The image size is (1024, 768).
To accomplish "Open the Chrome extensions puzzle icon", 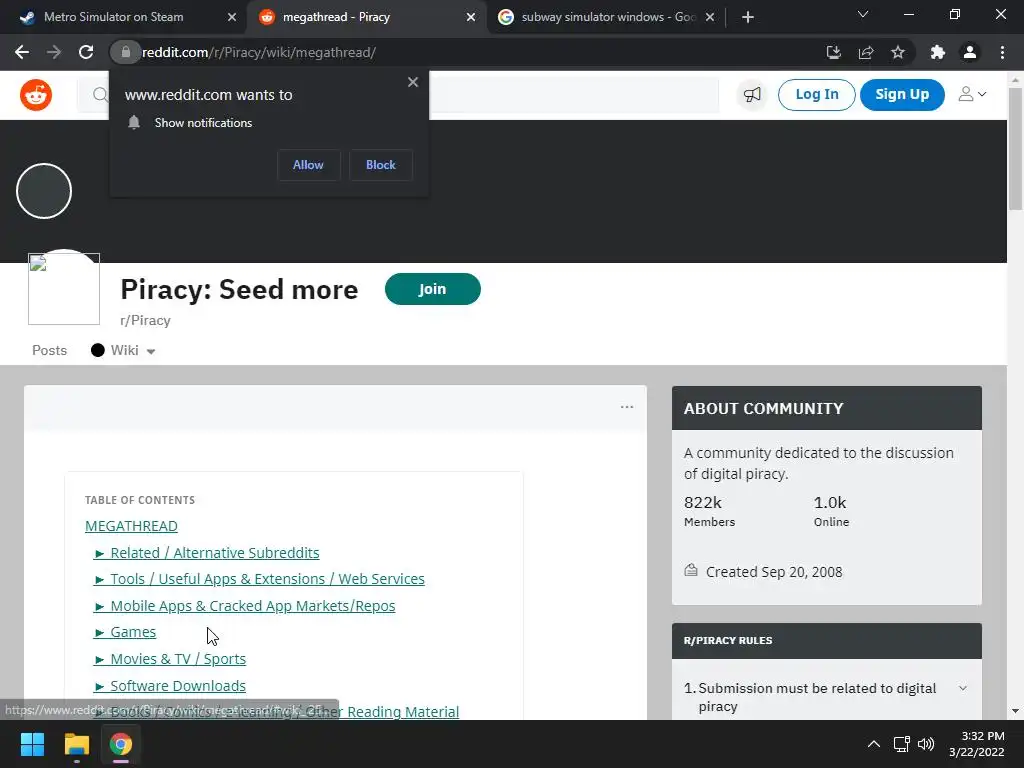I will [938, 52].
